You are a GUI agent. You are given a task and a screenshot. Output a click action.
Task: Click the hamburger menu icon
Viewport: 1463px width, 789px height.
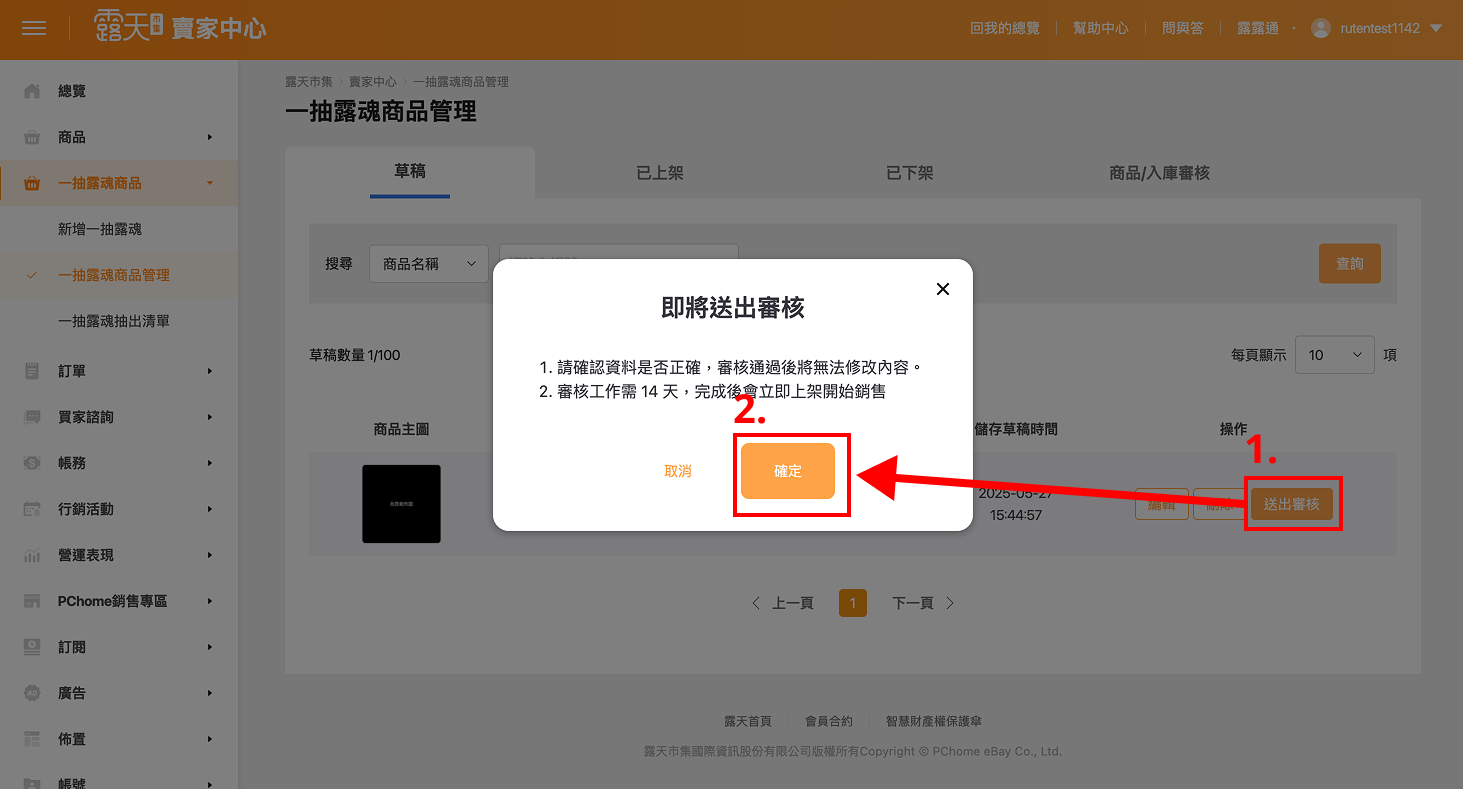coord(34,28)
